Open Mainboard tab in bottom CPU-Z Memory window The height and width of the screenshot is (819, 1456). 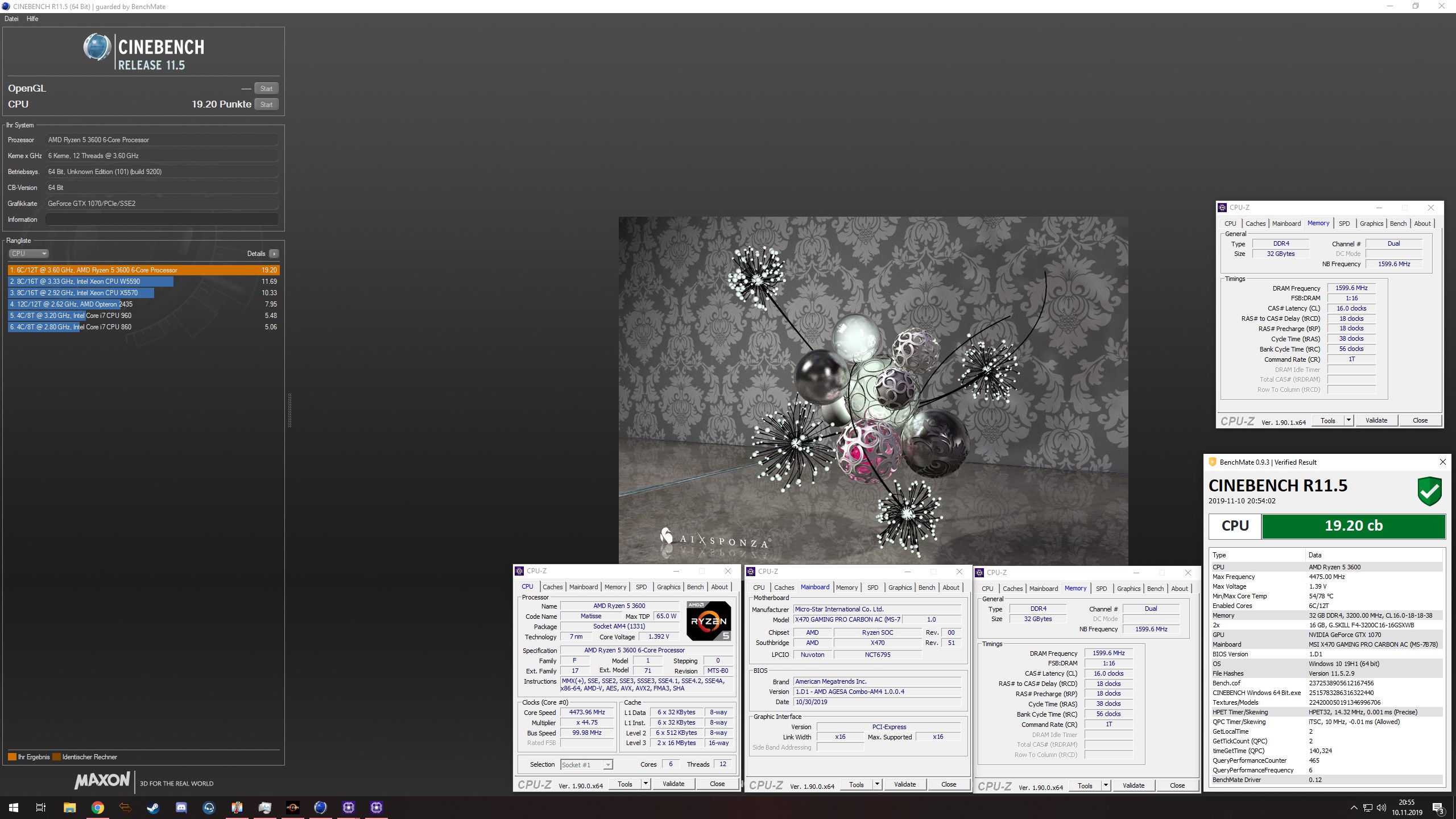(1044, 589)
